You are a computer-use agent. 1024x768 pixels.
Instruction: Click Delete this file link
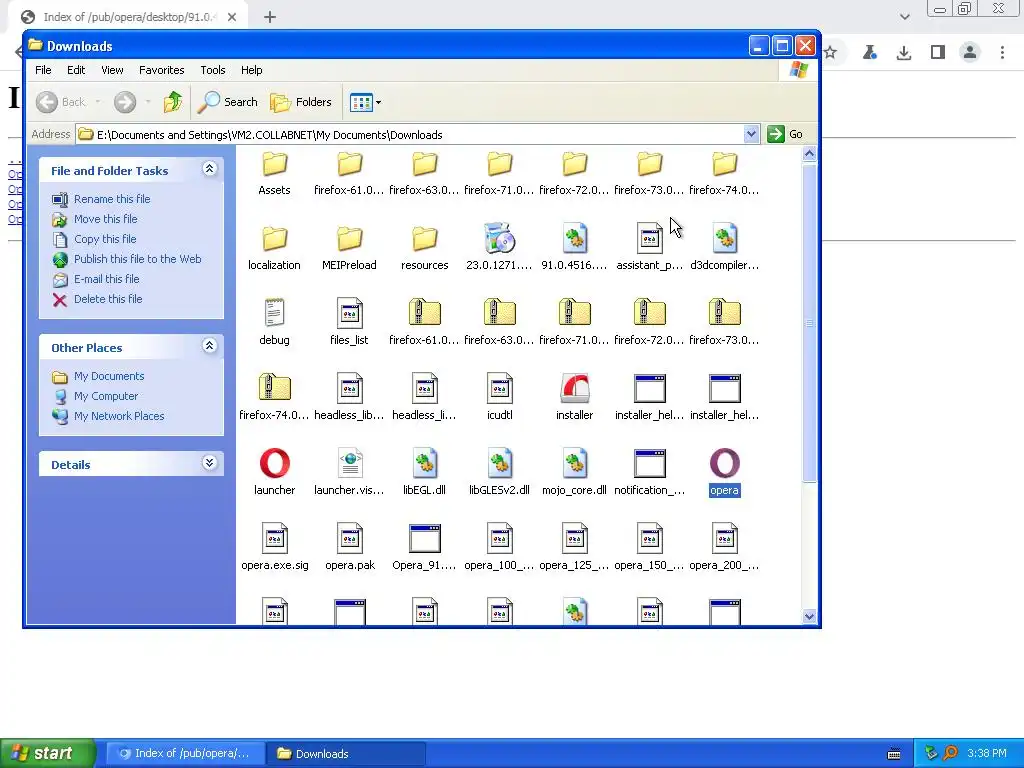[x=108, y=299]
